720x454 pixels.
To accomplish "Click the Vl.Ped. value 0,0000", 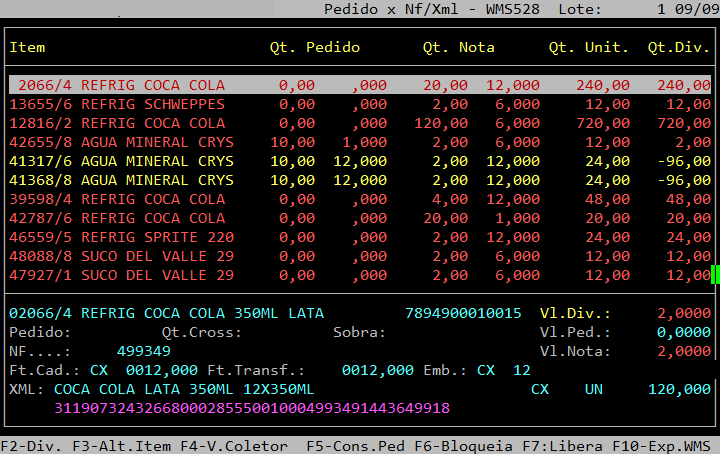I will [x=684, y=332].
